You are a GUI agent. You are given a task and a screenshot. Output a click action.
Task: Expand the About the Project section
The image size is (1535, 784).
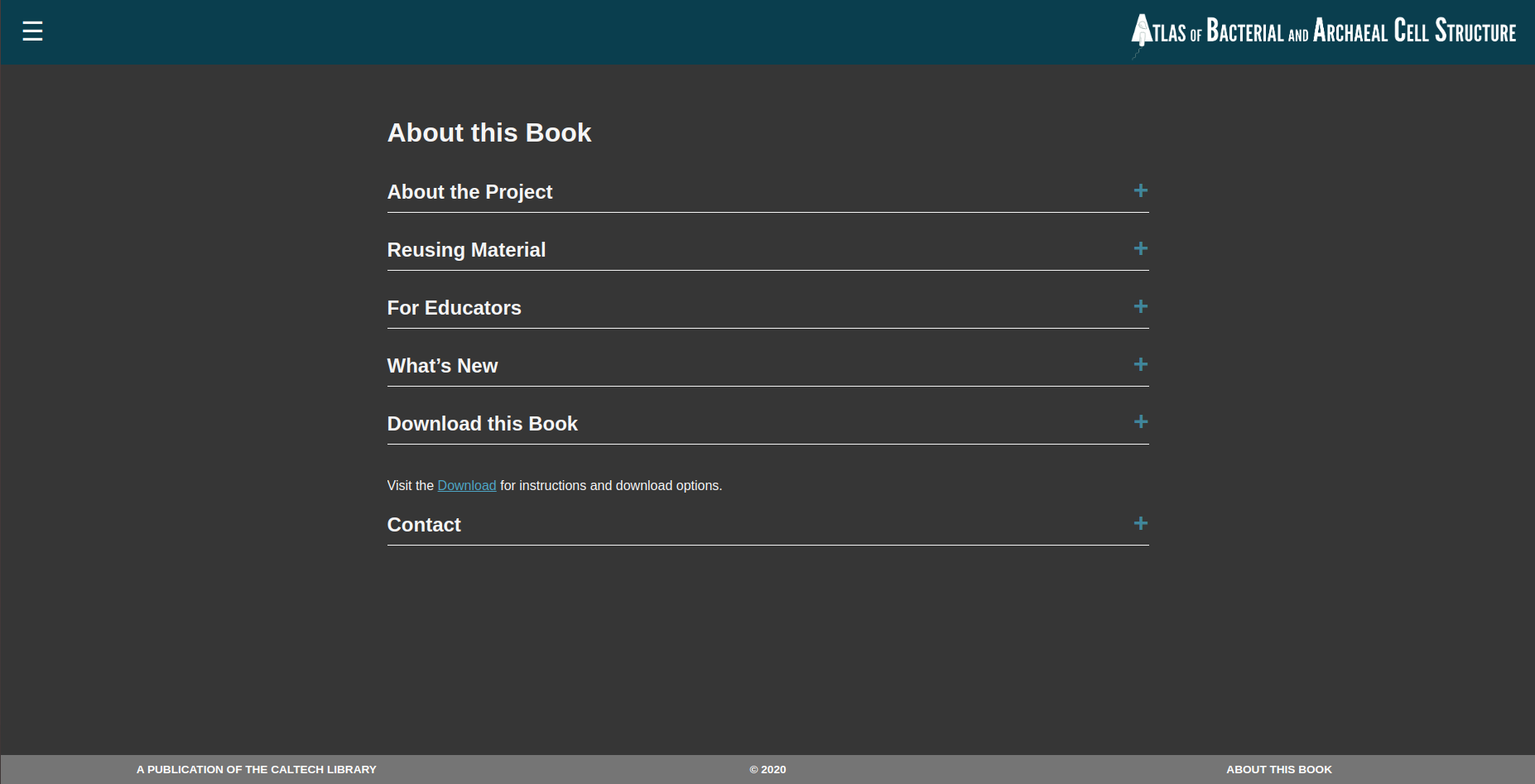pyautogui.click(x=469, y=191)
